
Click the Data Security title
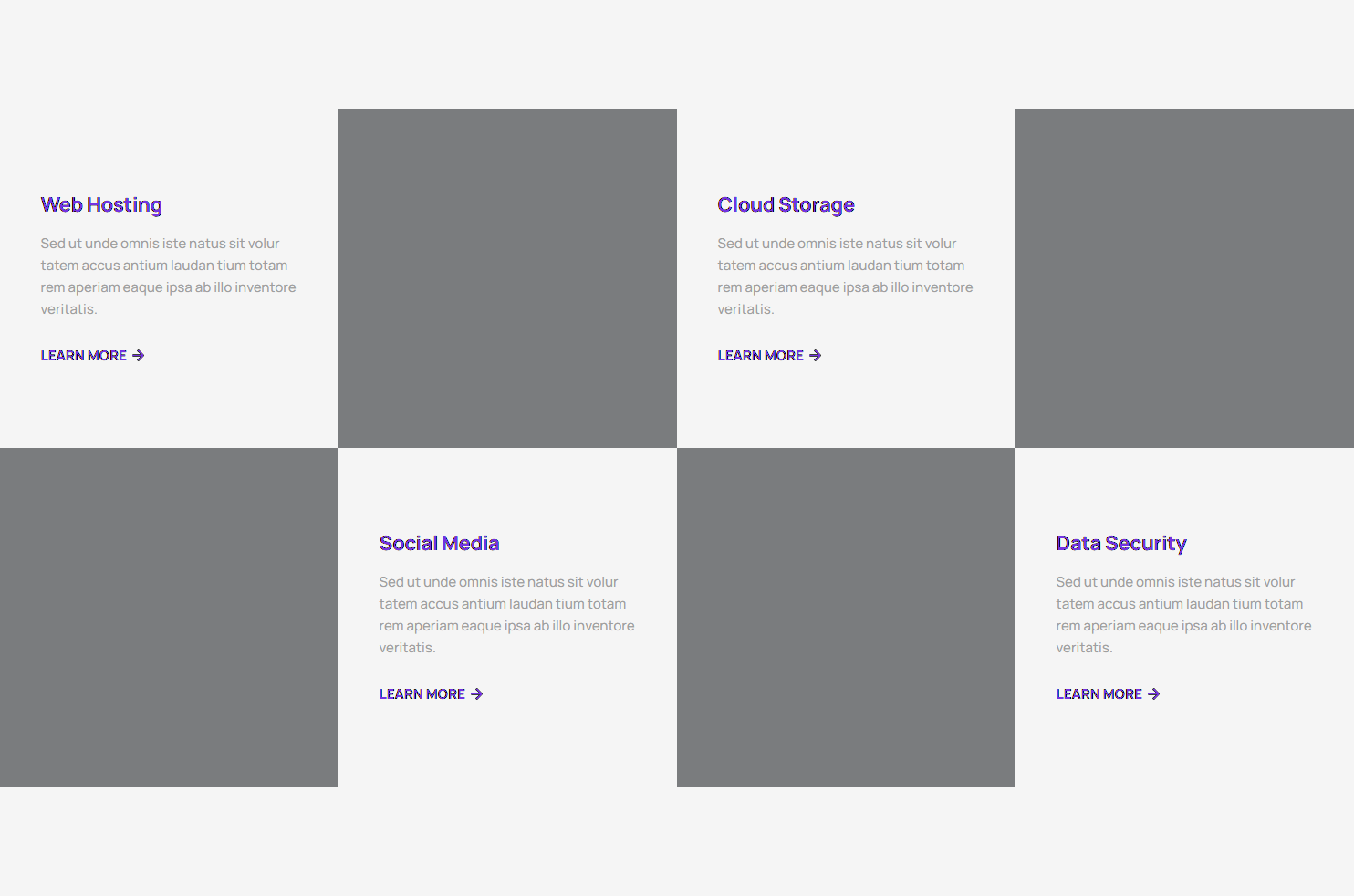tap(1121, 544)
